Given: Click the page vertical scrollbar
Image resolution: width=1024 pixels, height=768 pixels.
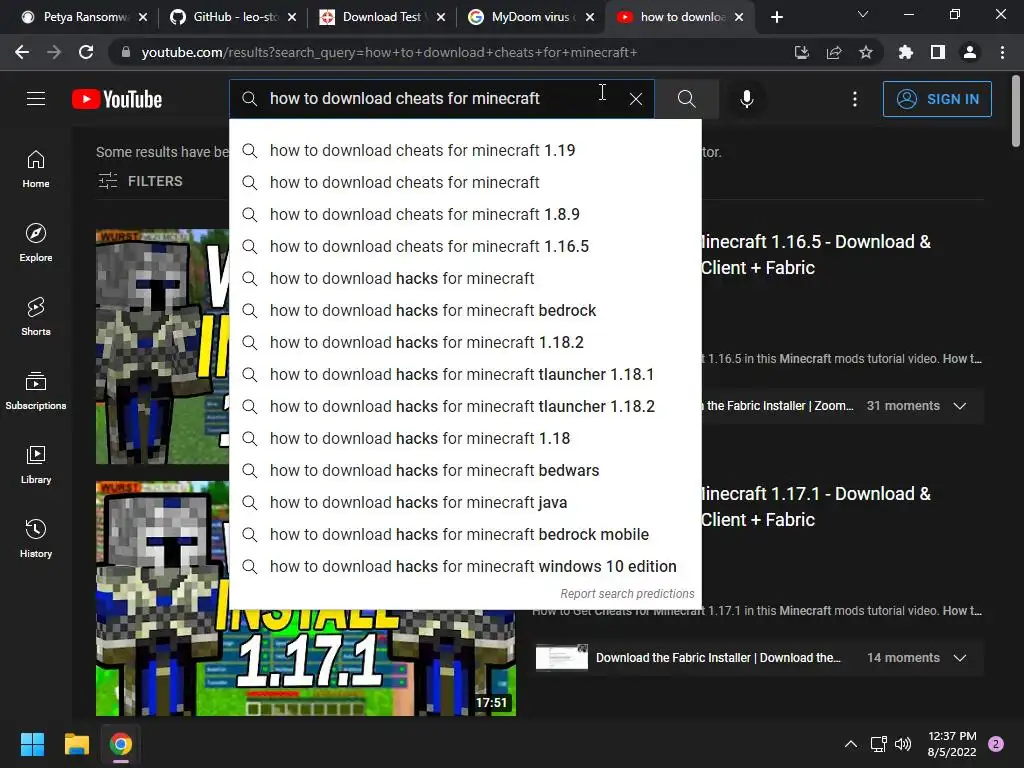Looking at the screenshot, I should point(1016,111).
